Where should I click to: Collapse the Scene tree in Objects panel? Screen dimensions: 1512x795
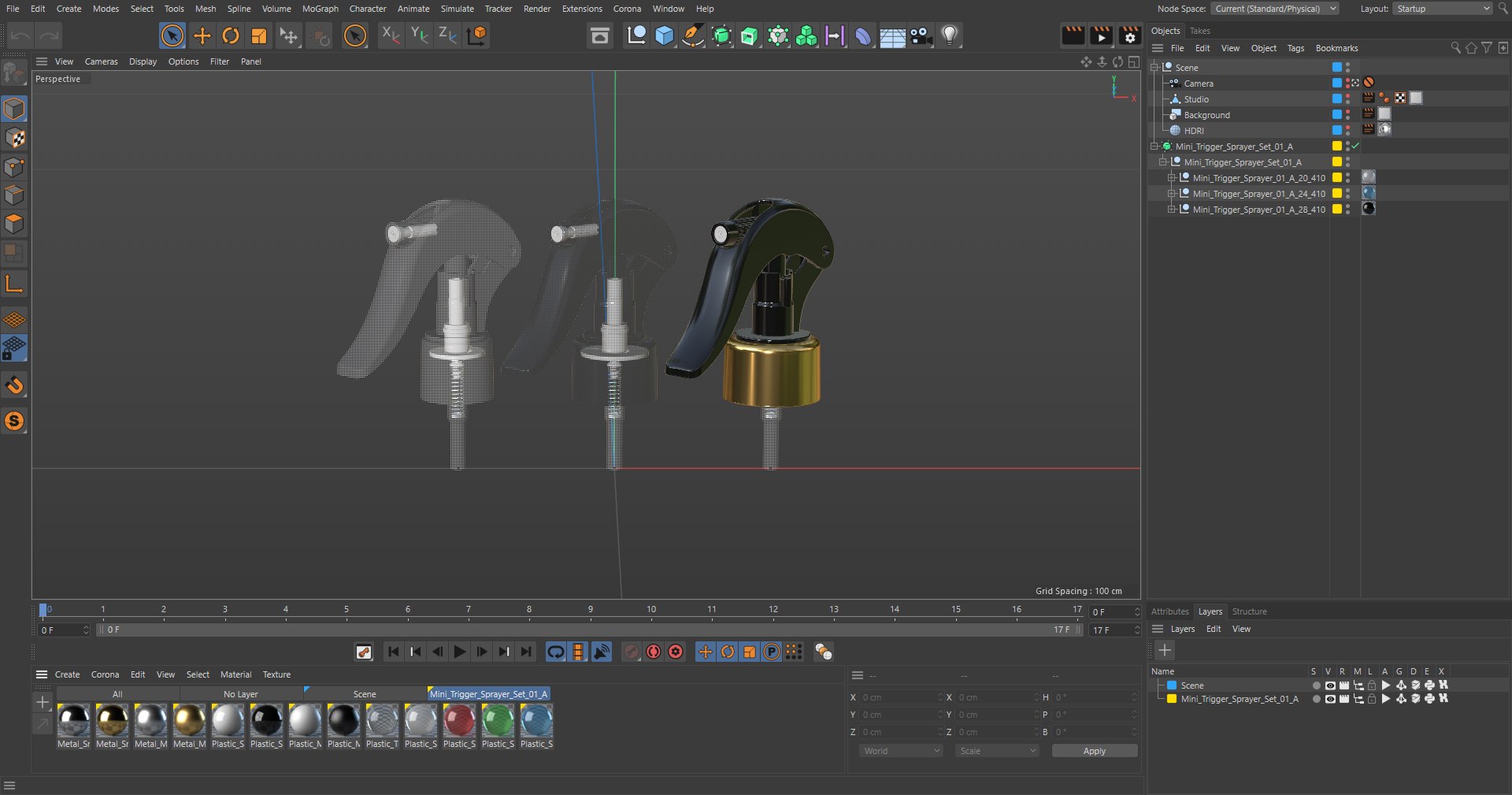(1154, 68)
